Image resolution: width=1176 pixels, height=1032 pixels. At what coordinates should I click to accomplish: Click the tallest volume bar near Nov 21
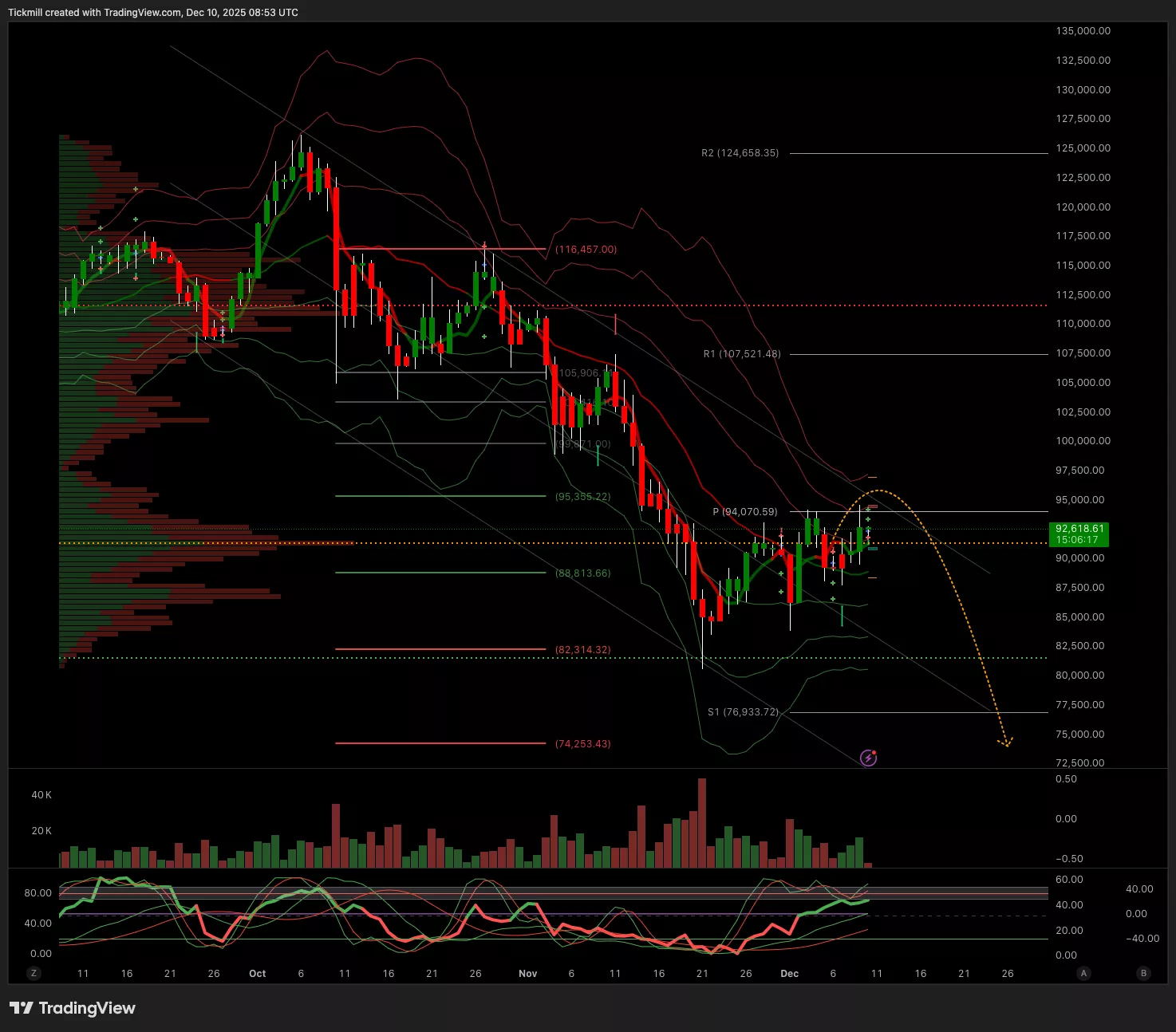click(x=702, y=822)
